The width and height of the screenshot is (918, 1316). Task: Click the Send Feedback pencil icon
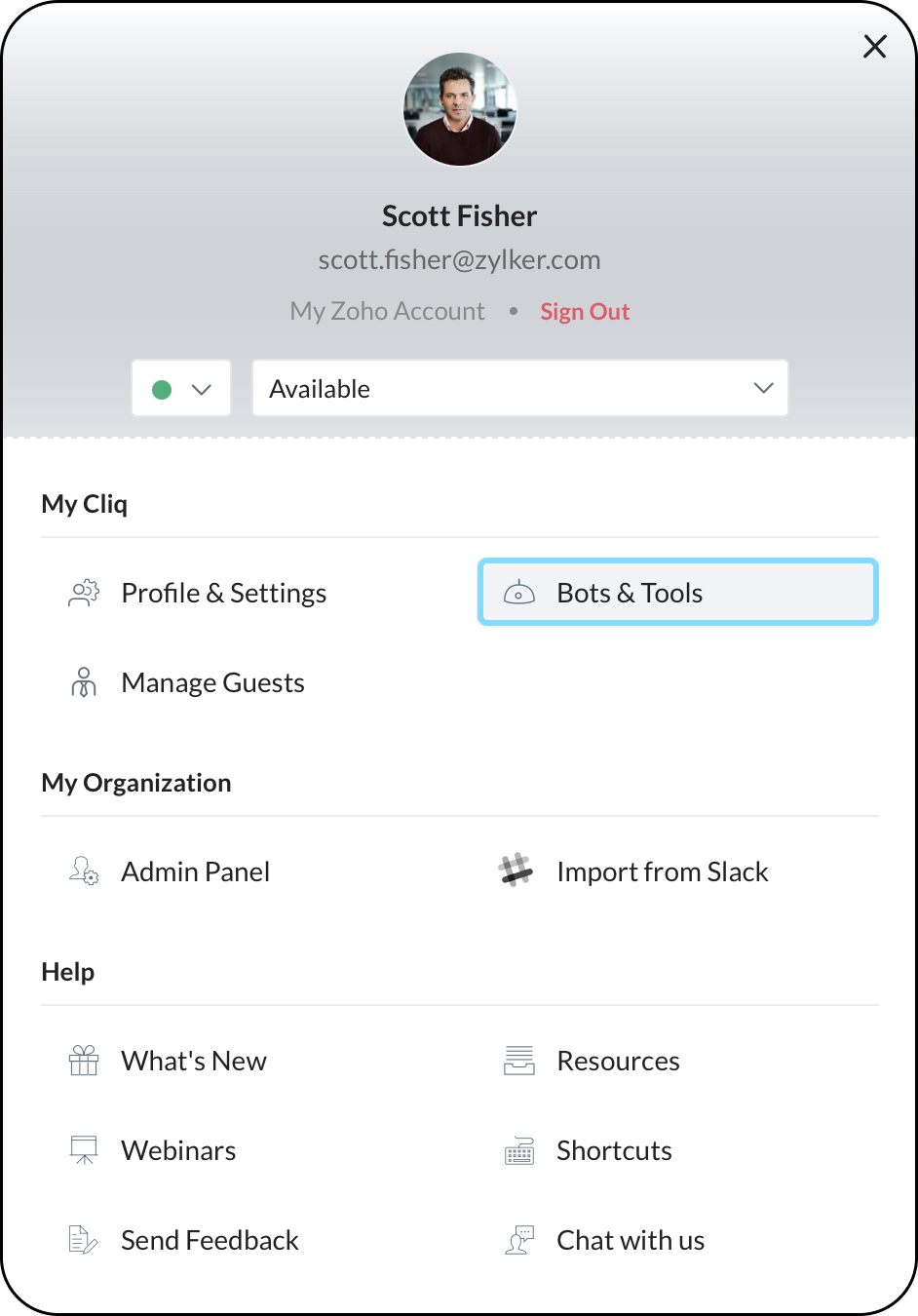click(84, 1240)
